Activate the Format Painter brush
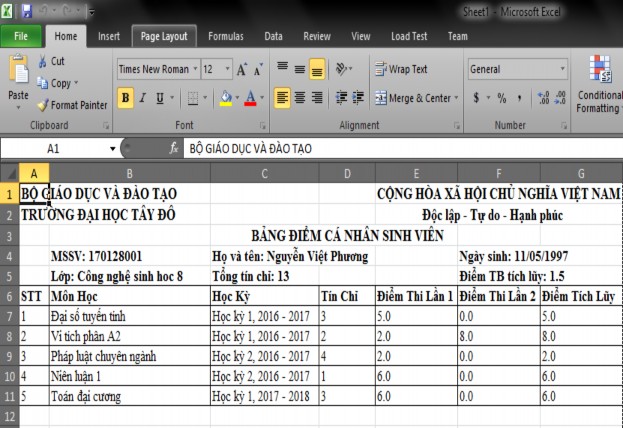623x428 pixels. (42, 105)
